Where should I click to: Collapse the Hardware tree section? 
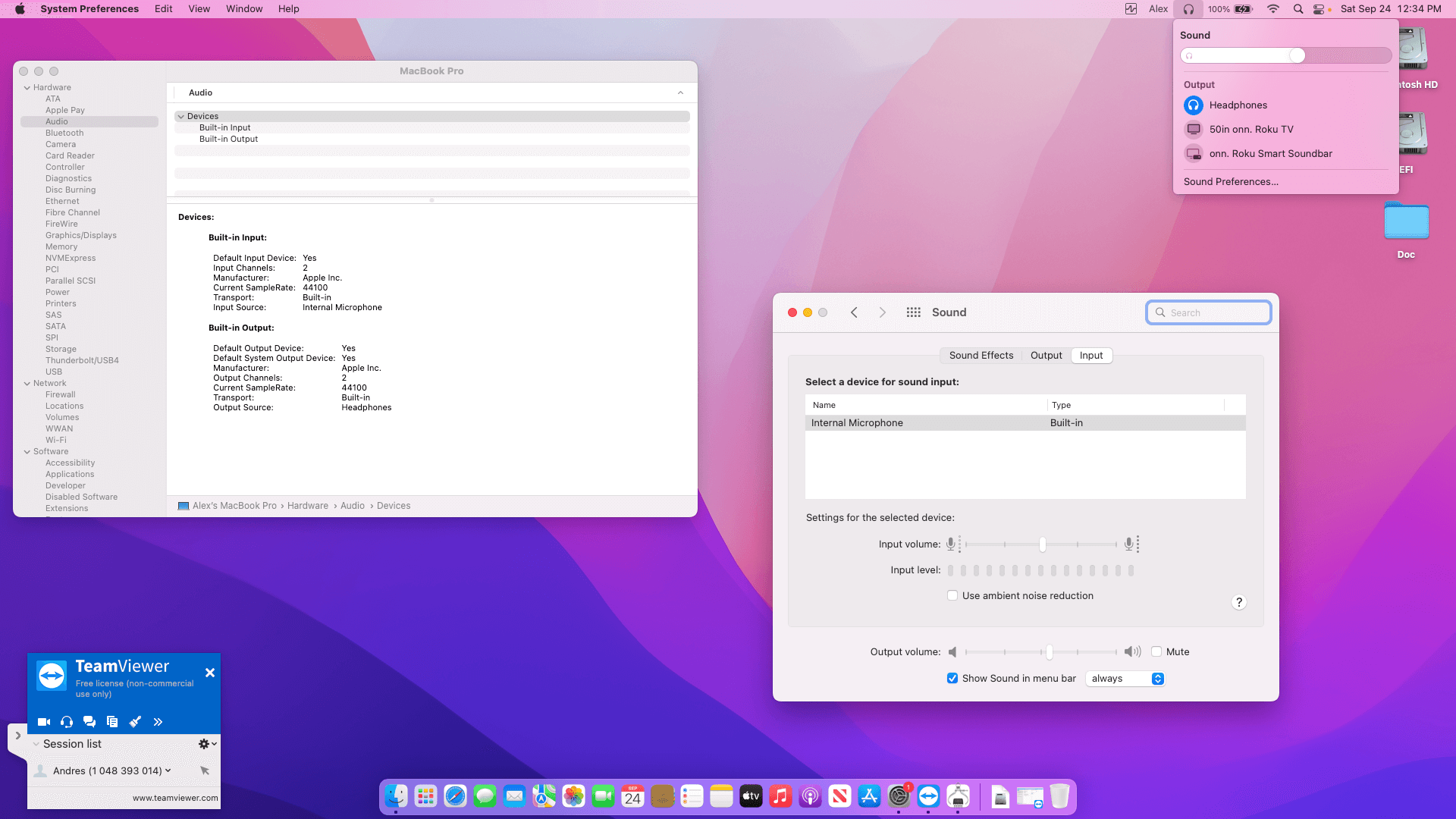27,88
